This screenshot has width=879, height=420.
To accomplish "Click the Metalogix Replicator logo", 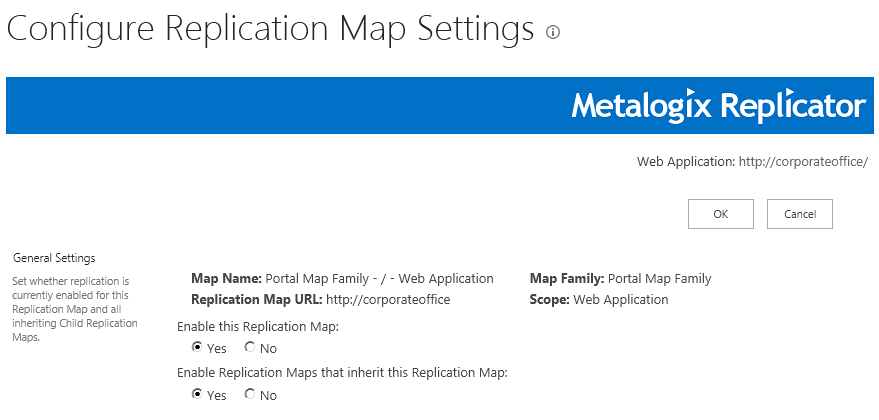I will point(718,106).
